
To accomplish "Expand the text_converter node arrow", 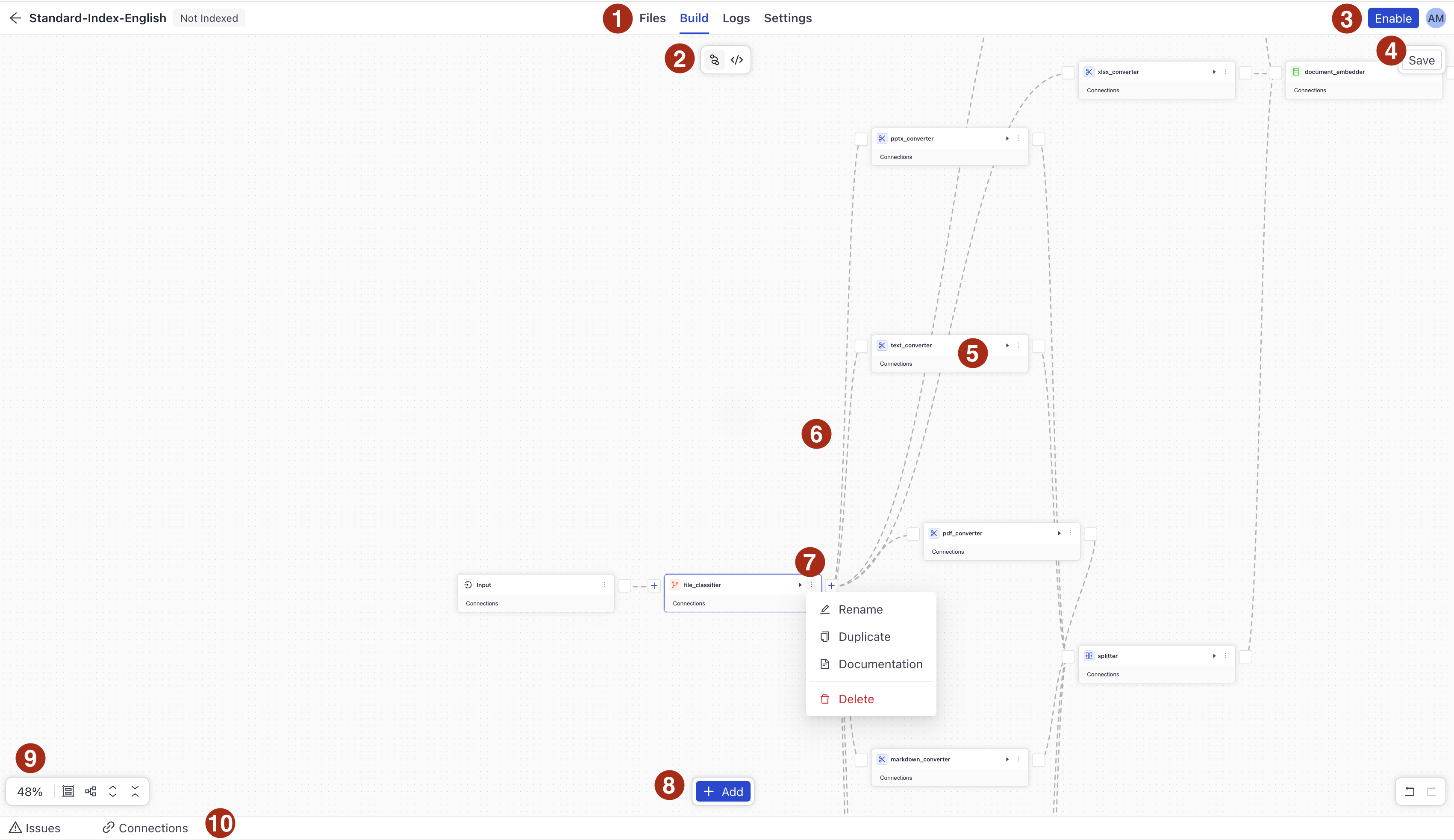I will point(1007,345).
